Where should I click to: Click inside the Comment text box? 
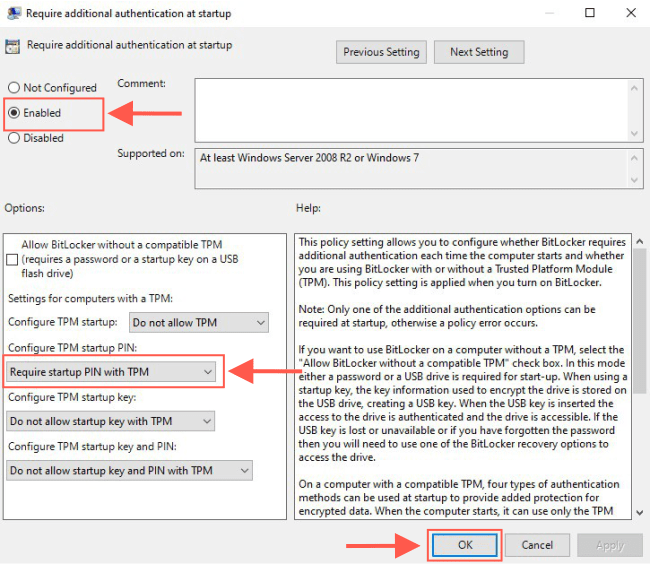click(x=410, y=110)
